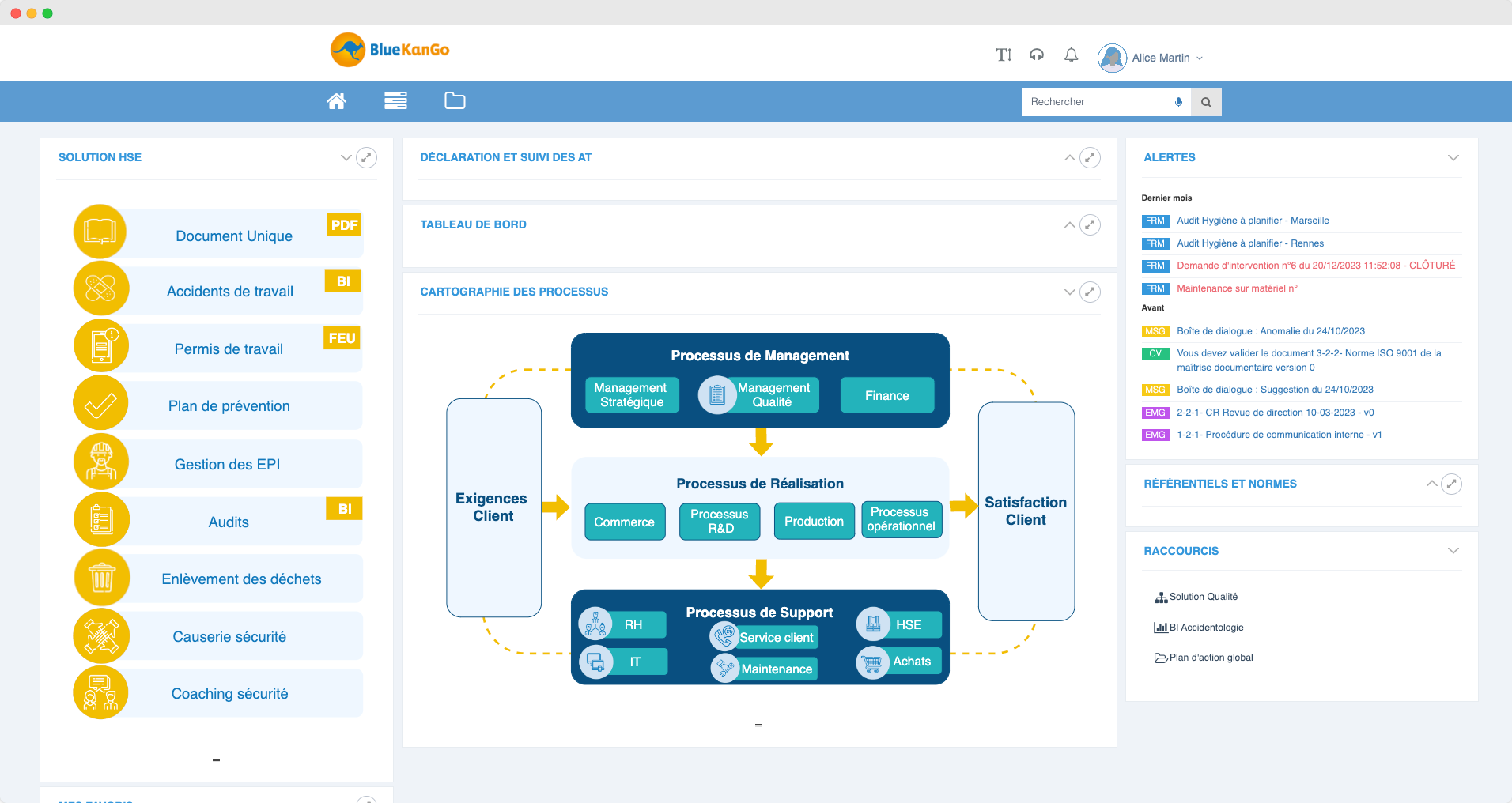1512x803 pixels.
Task: Open Plan d'action global shortcut
Action: 1204,658
